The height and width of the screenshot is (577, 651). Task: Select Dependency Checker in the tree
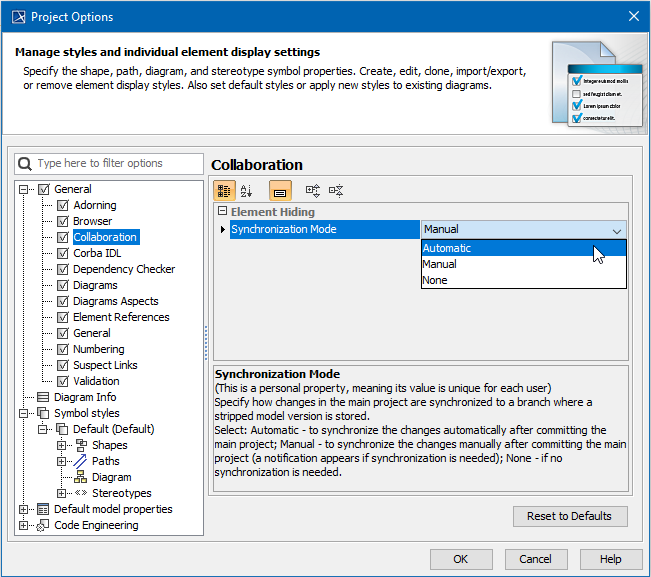tap(123, 269)
